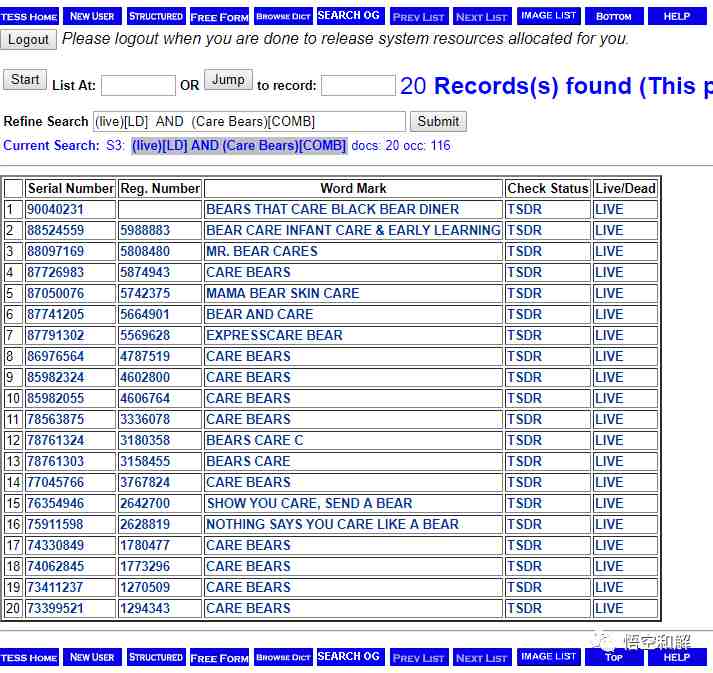The image size is (713, 673).
Task: Open SHOW YOU CARE, SEND A BEAR
Action: tap(309, 503)
